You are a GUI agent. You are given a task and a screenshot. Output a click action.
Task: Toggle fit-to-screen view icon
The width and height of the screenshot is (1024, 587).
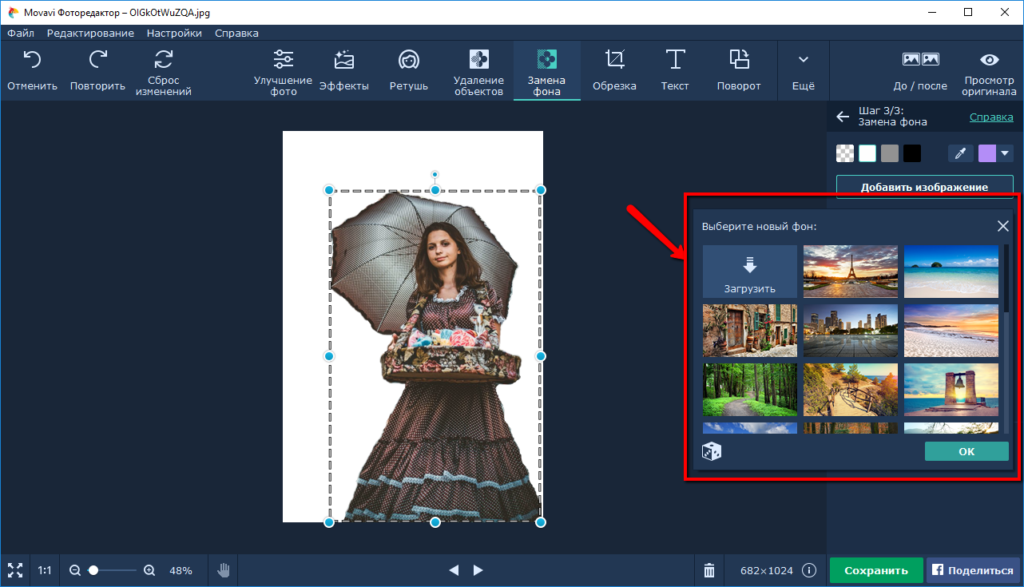click(x=15, y=570)
